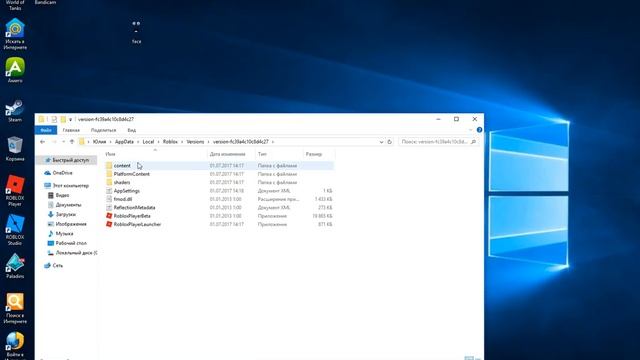This screenshot has width=640, height=360.
Task: Open the Steam desktop shortcut
Action: (x=15, y=111)
